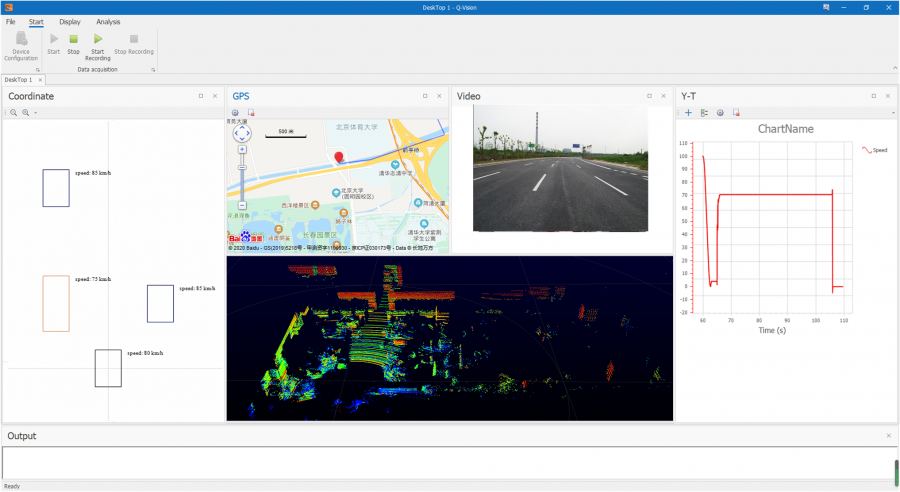Click the LiDAR point cloud view
Image resolution: width=900 pixels, height=492 pixels.
click(449, 338)
